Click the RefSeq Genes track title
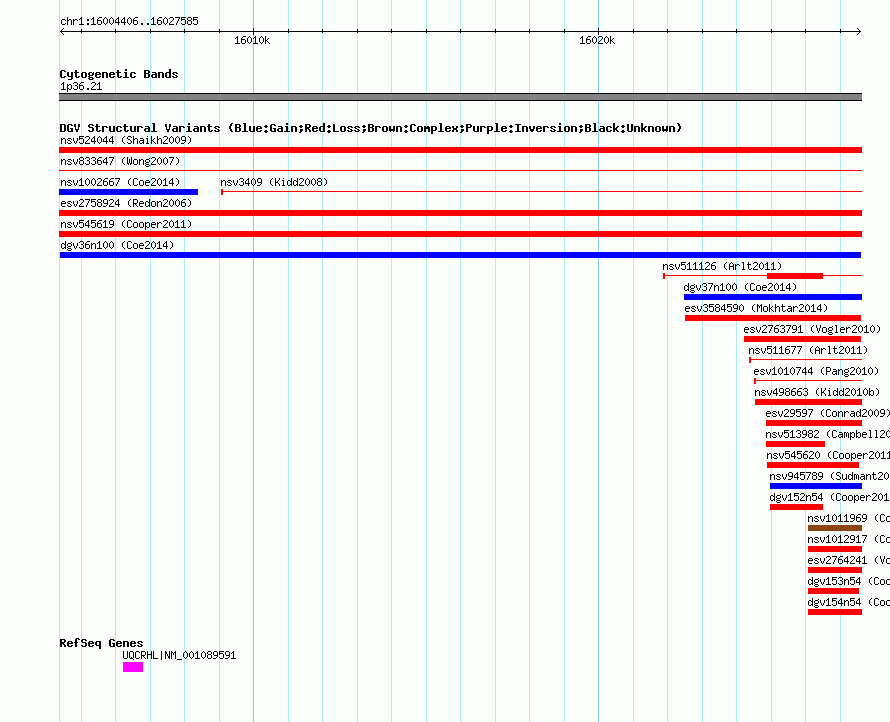 tap(102, 643)
